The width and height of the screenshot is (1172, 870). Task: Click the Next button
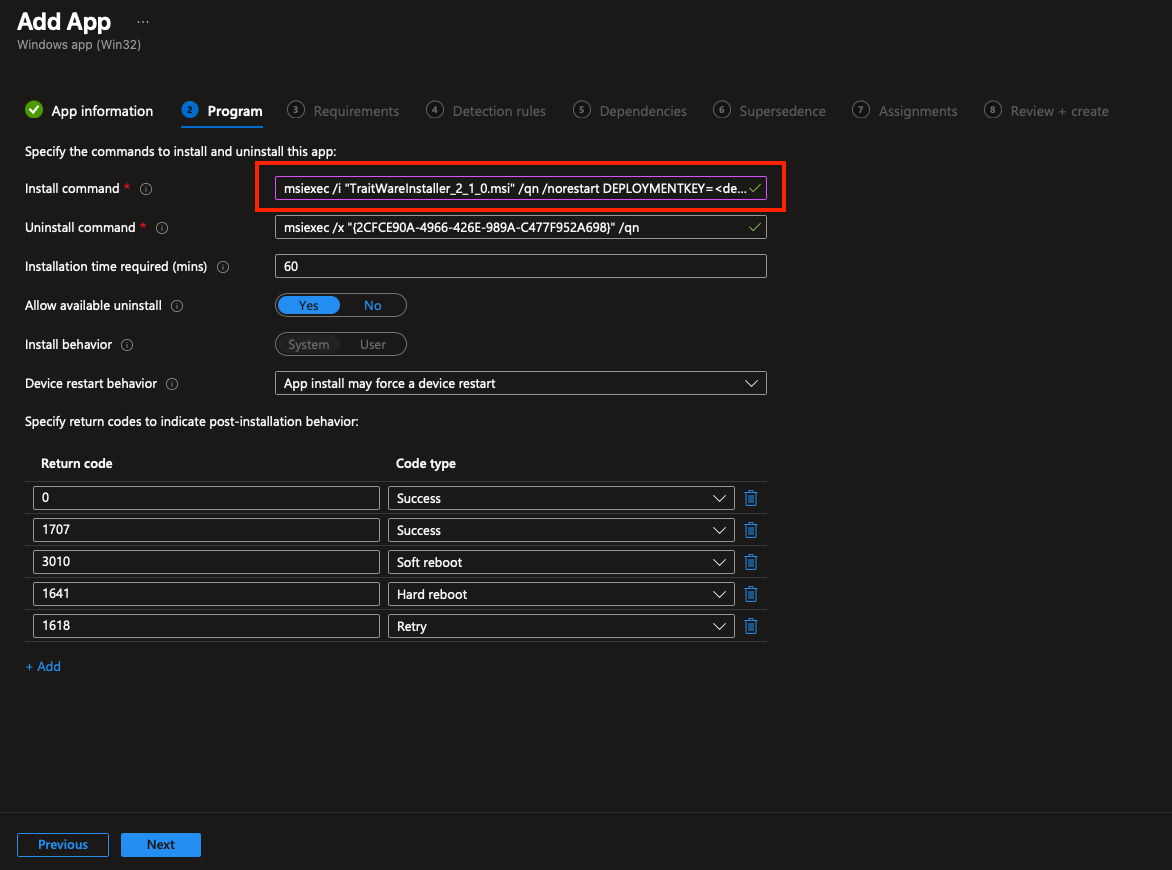160,845
